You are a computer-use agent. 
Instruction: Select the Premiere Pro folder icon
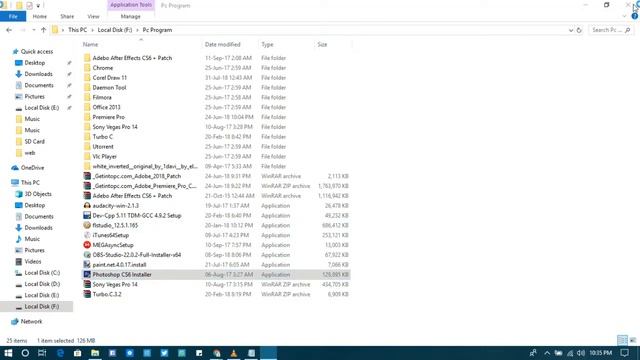click(x=87, y=117)
